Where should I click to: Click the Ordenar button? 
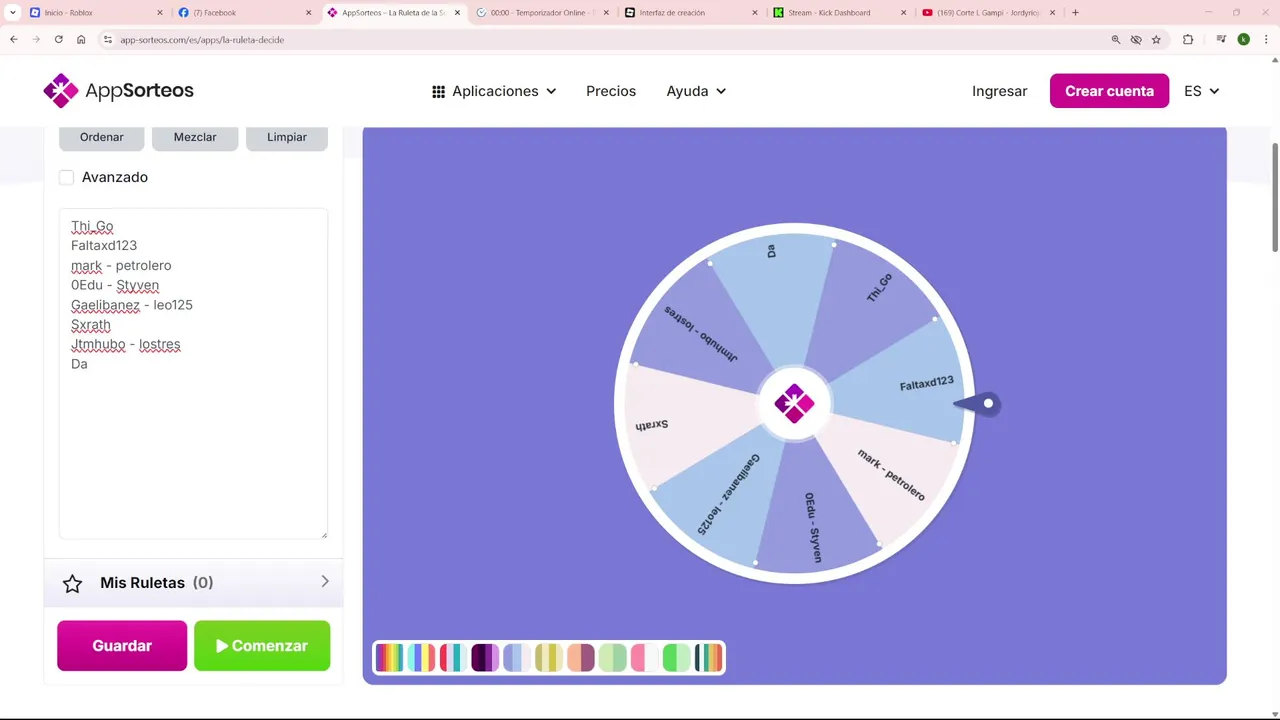point(102,138)
